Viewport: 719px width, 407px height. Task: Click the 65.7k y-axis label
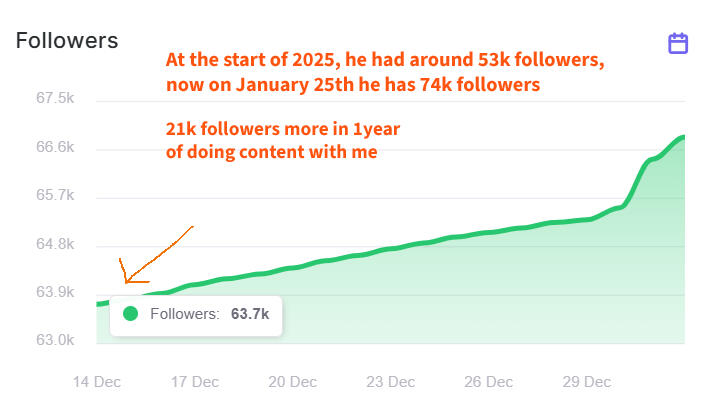[x=54, y=196]
